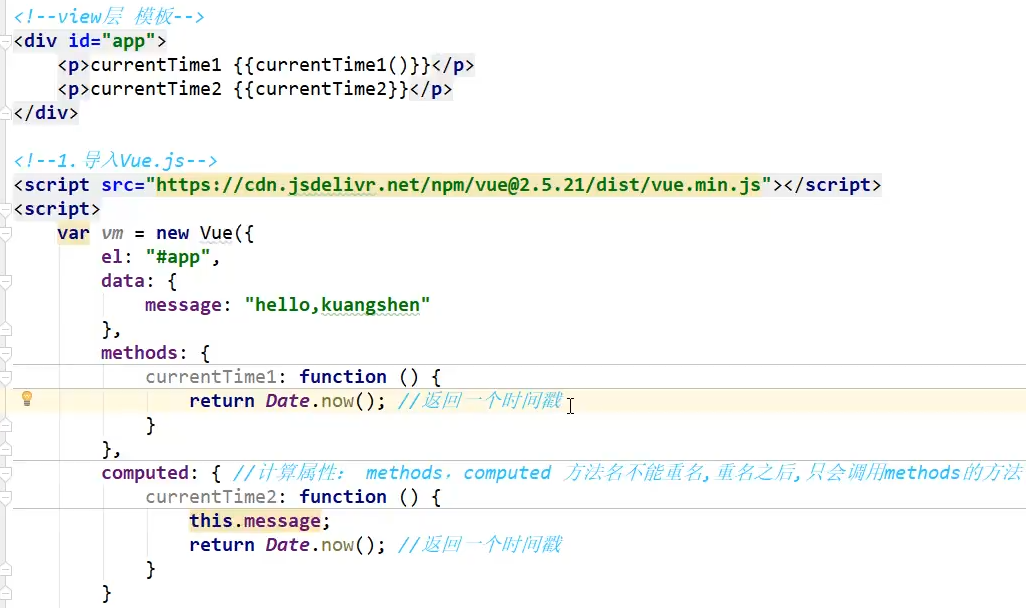Collapse the methods: { block fold marker

click(6, 353)
